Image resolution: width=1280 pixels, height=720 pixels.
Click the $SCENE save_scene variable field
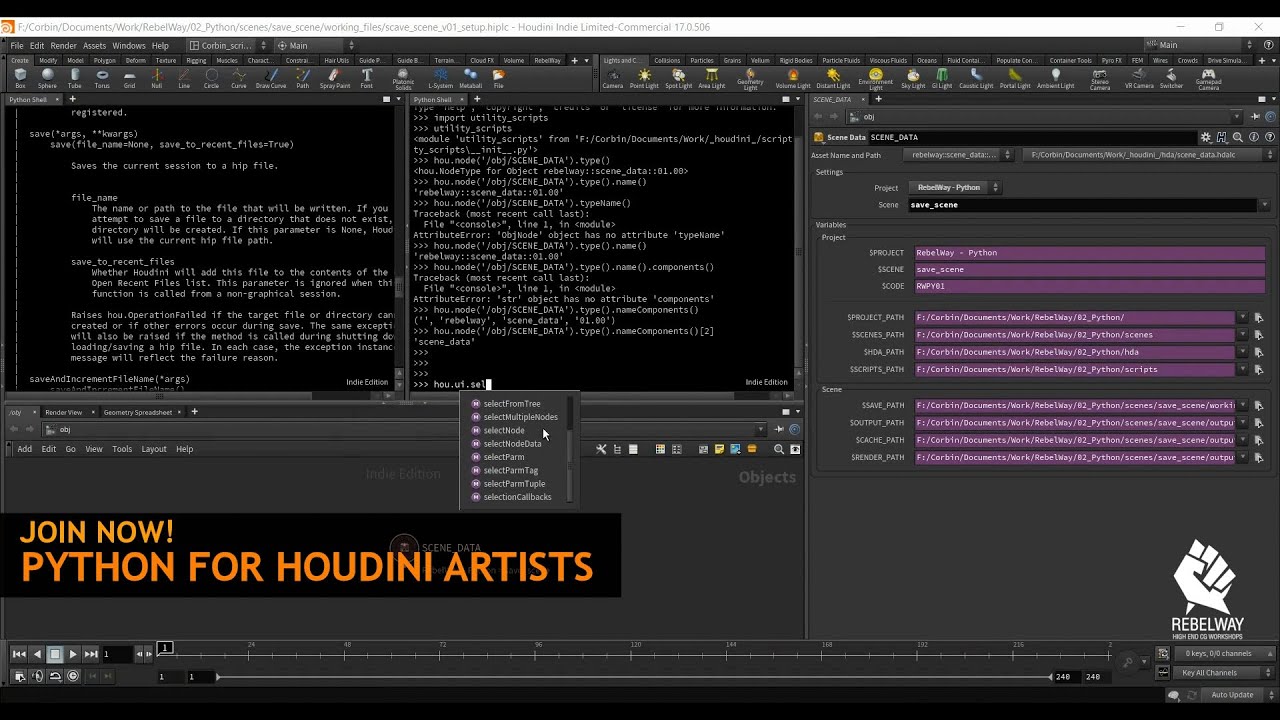[1090, 269]
